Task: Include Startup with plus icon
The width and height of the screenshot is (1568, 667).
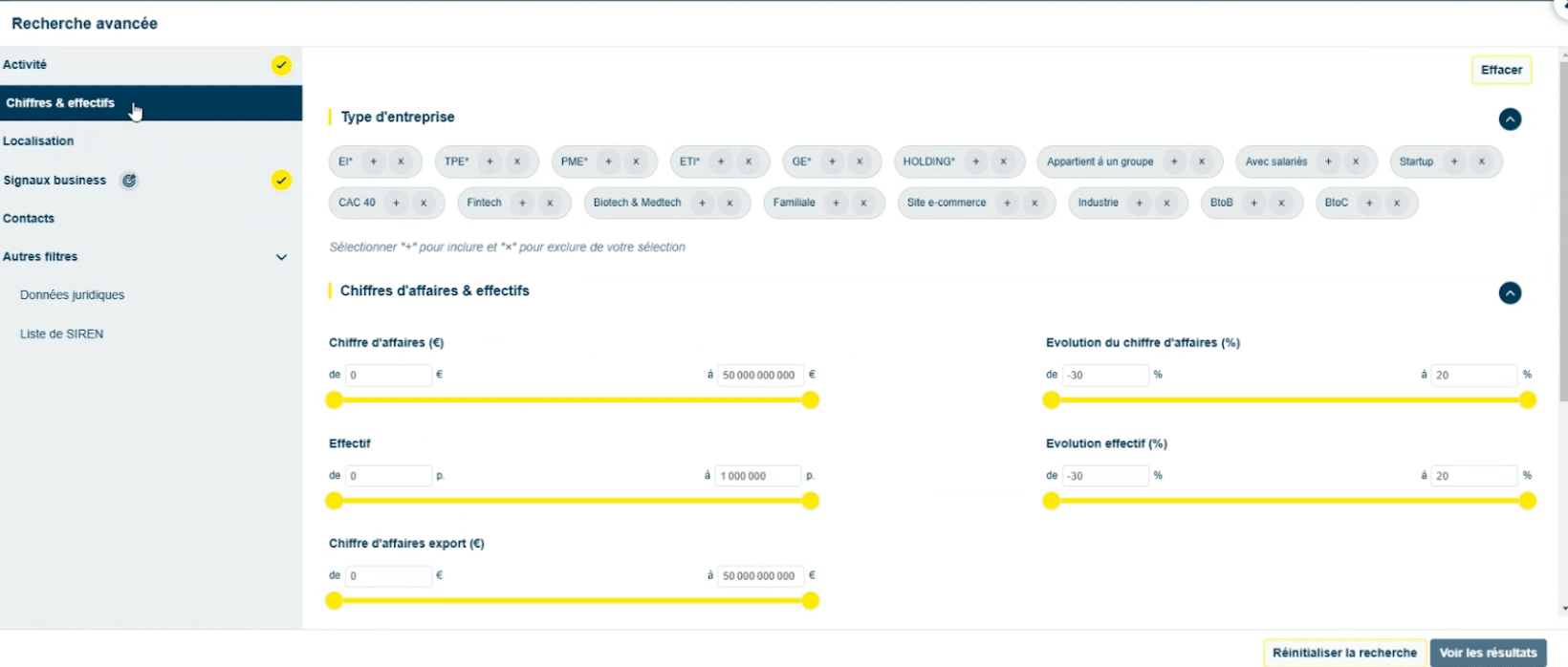Action: click(1455, 161)
